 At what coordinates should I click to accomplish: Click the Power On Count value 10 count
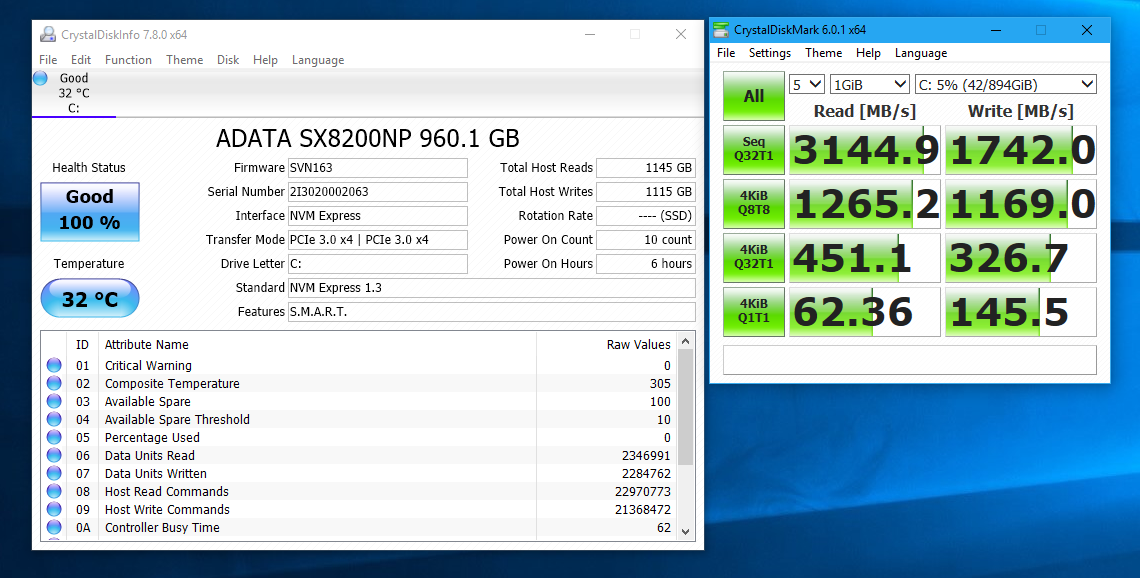click(x=646, y=239)
